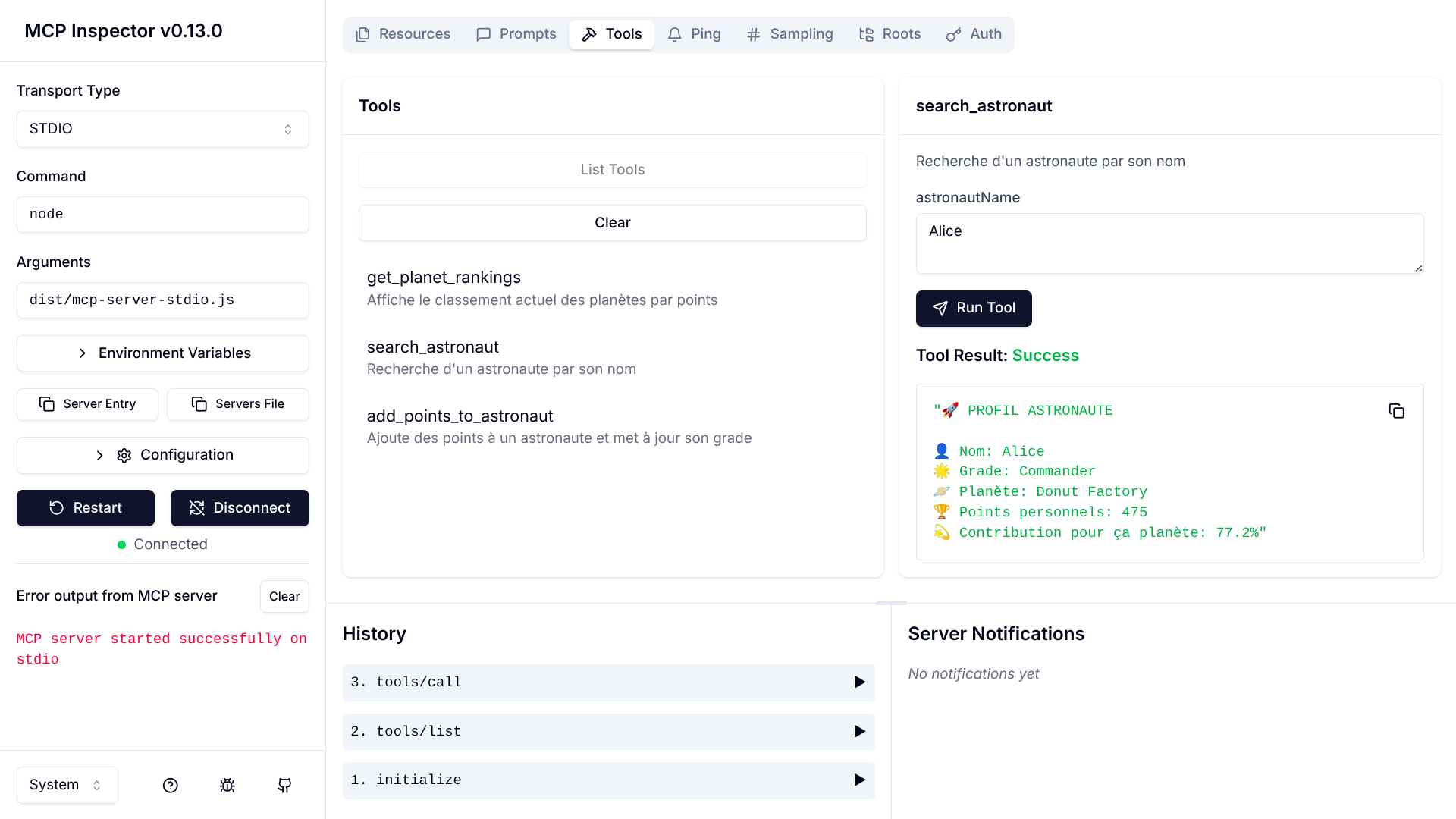Select the search_astronaut tool in list
This screenshot has height=819, width=1456.
[x=613, y=357]
